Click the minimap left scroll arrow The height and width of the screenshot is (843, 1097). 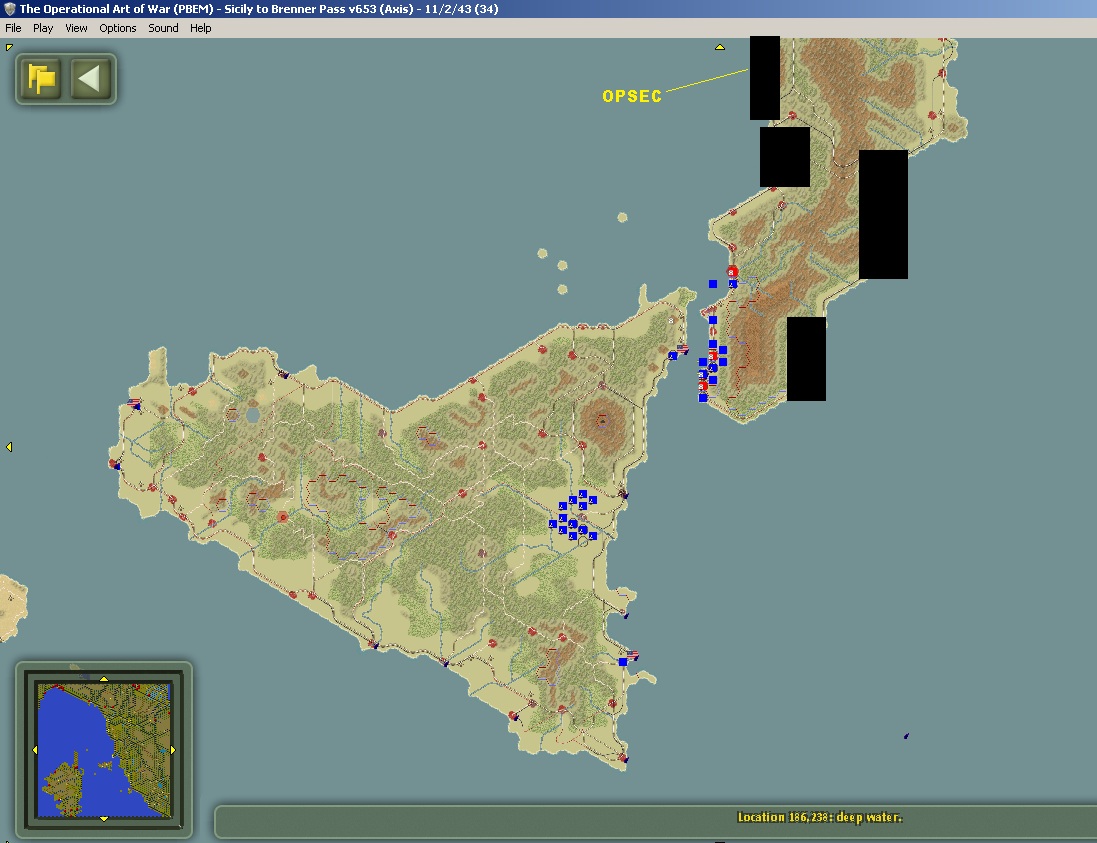coord(35,750)
